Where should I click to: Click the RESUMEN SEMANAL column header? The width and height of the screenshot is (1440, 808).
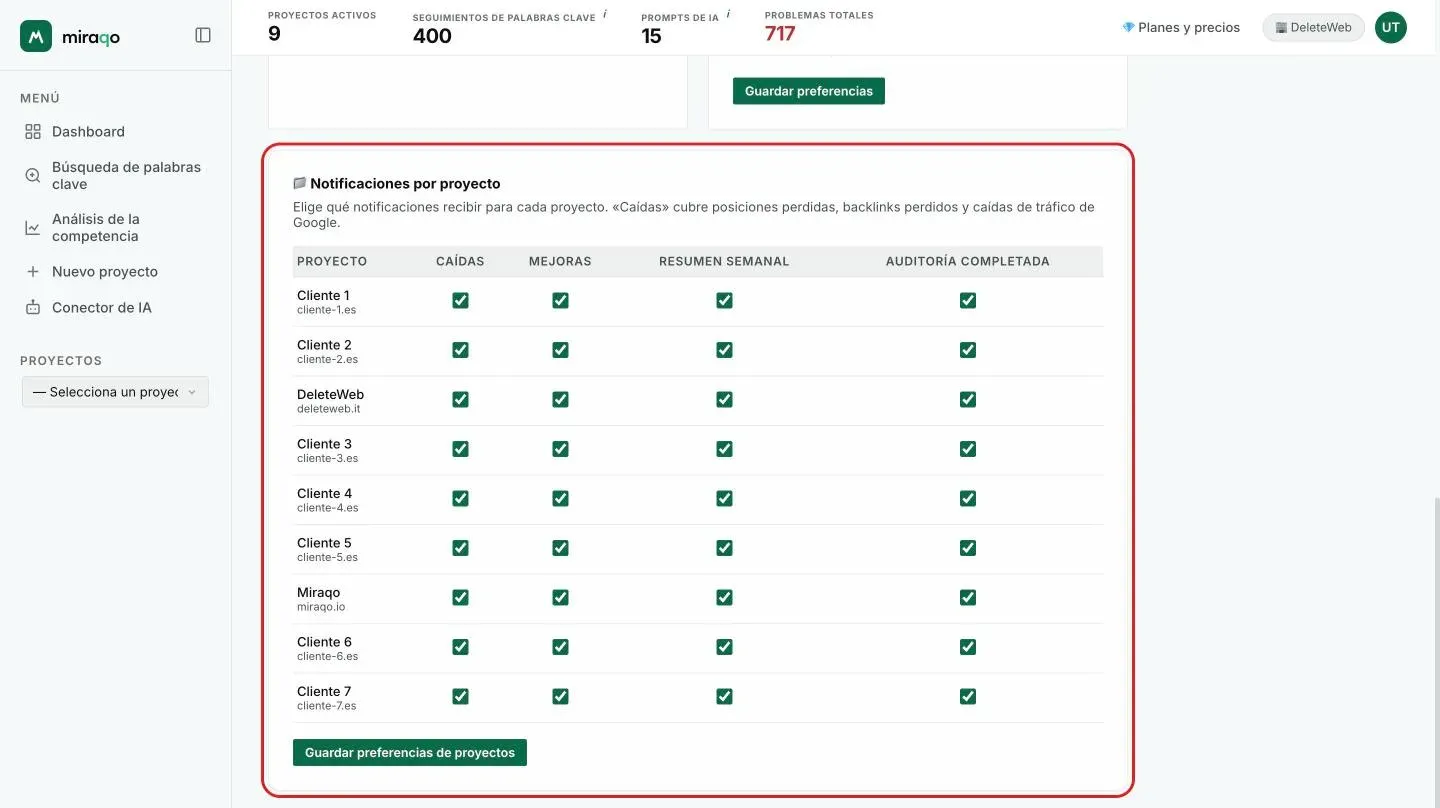[724, 262]
